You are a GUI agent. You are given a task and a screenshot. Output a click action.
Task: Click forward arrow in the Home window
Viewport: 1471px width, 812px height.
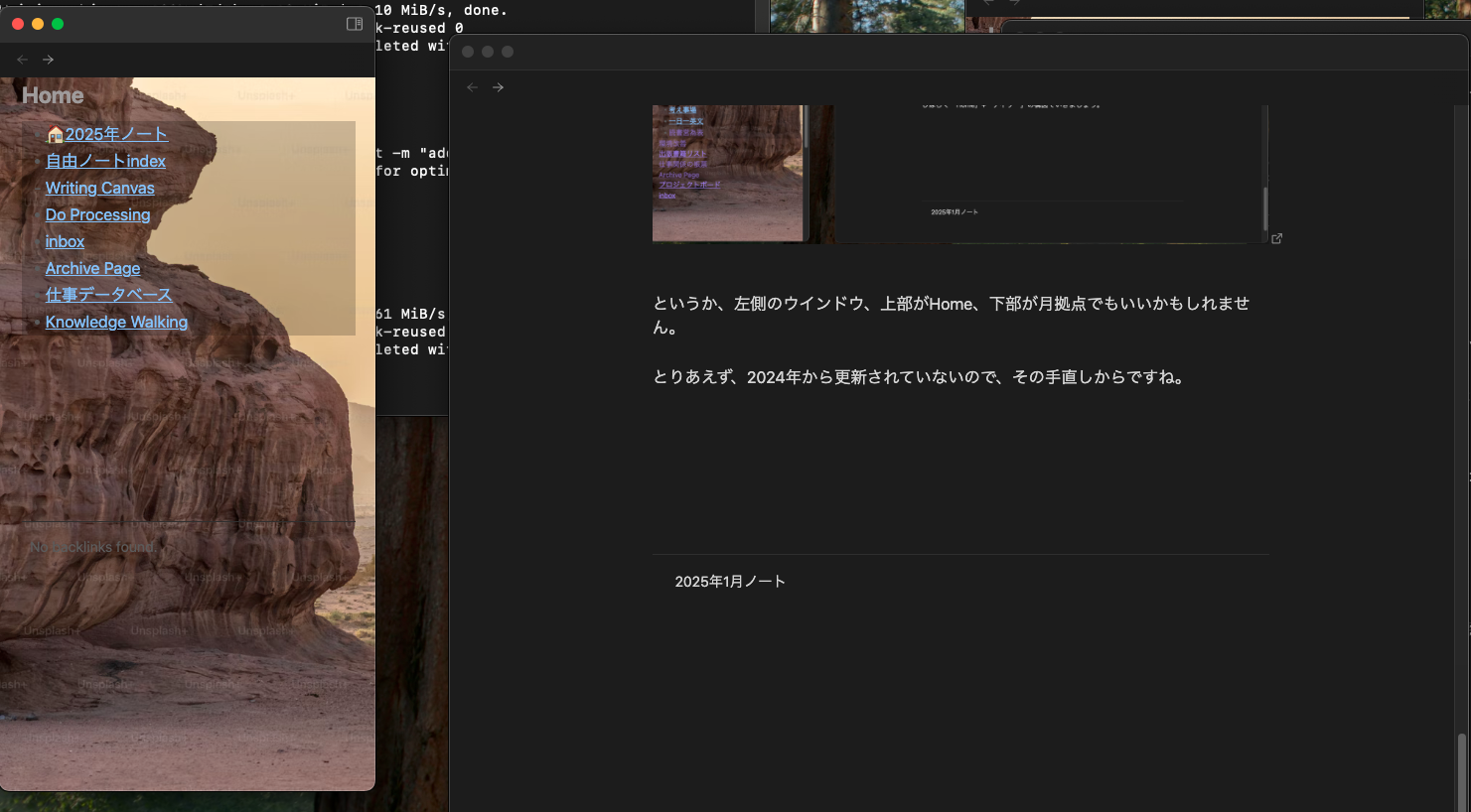[x=48, y=59]
